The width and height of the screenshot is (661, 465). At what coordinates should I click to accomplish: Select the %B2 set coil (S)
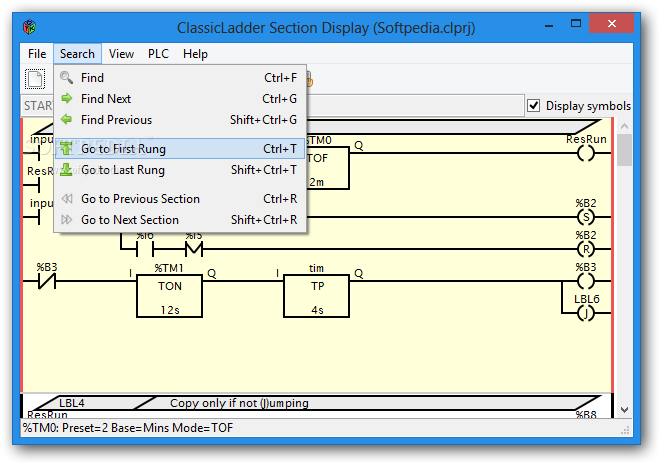pos(586,218)
